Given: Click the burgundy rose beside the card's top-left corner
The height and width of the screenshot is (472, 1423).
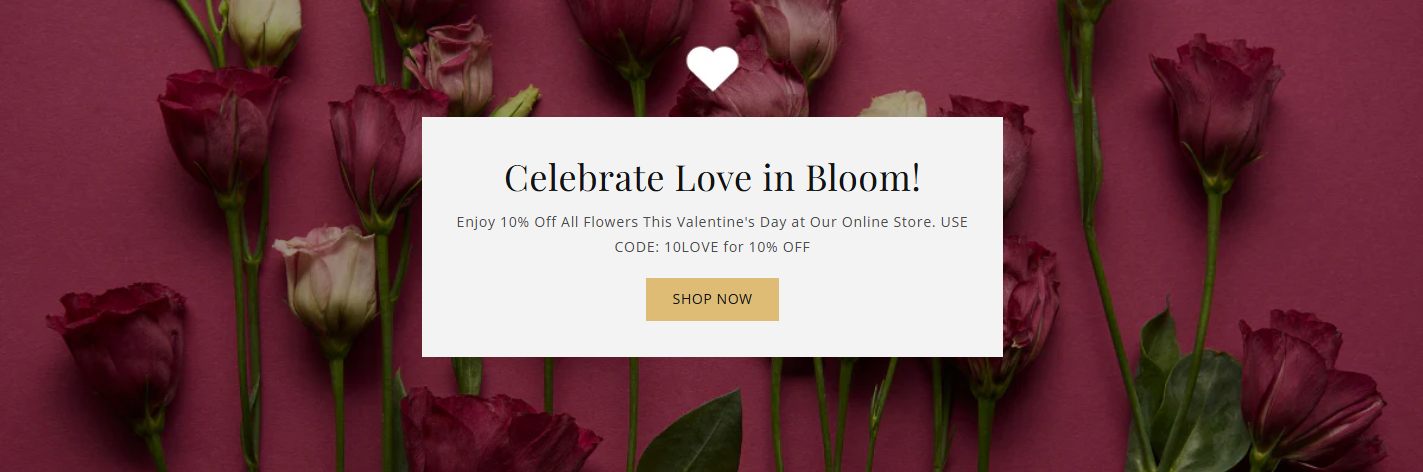Looking at the screenshot, I should pos(380,150).
